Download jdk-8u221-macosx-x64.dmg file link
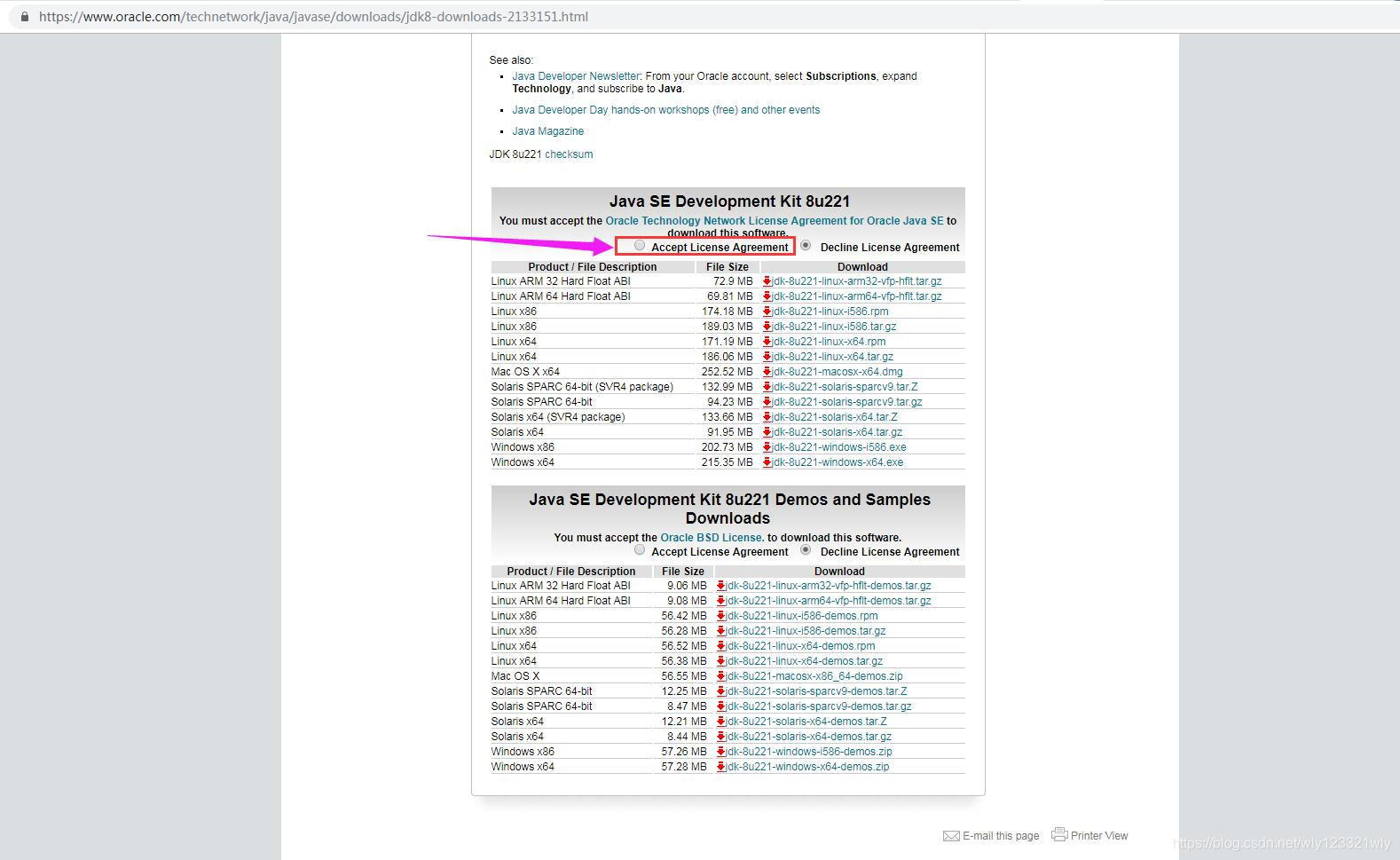Screen dimensions: 1400x860 tap(838, 372)
